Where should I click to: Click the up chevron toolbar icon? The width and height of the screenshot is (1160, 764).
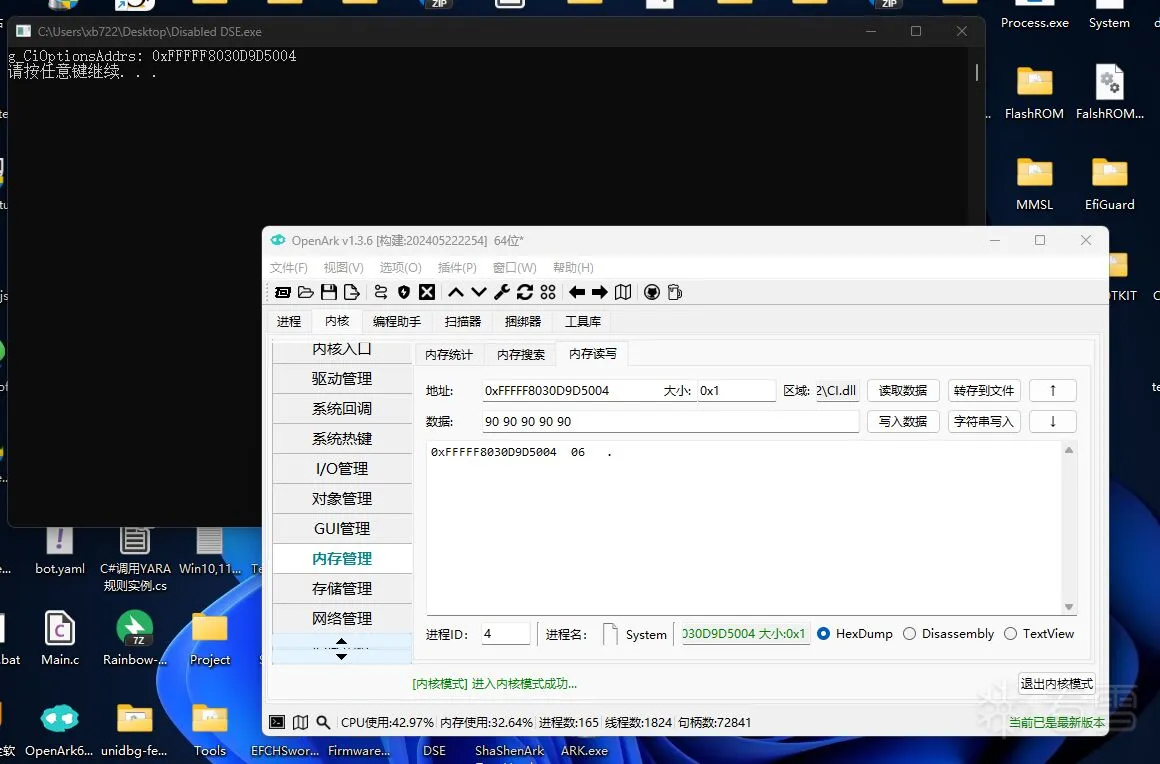click(x=456, y=292)
